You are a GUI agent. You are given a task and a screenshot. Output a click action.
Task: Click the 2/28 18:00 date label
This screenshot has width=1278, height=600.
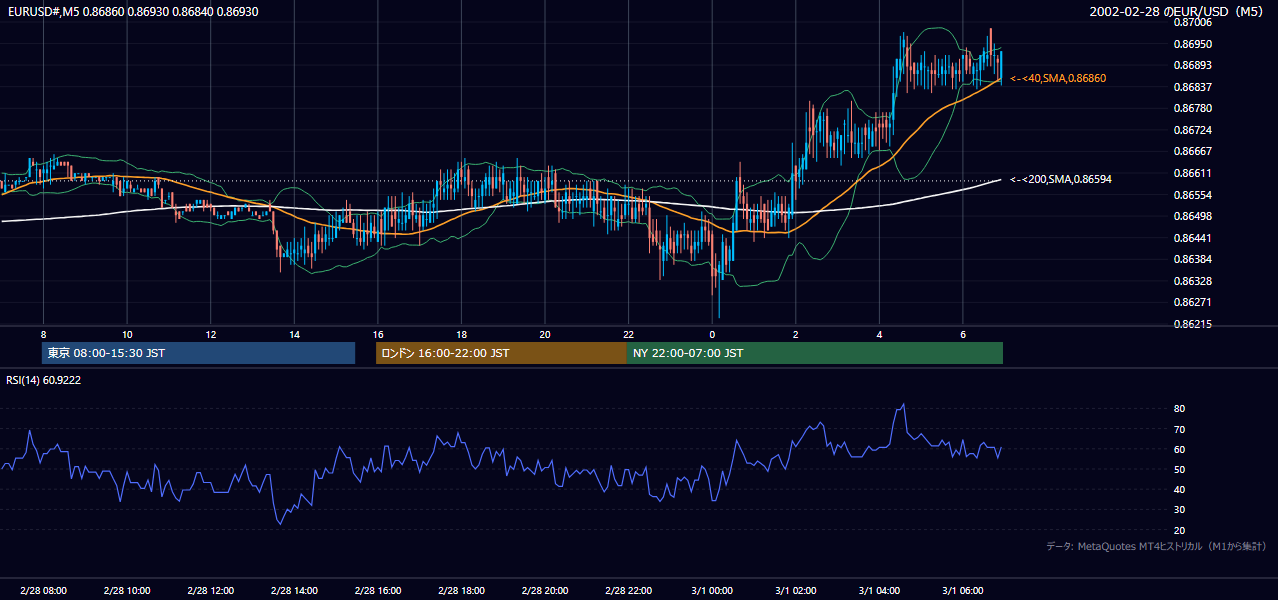(461, 590)
